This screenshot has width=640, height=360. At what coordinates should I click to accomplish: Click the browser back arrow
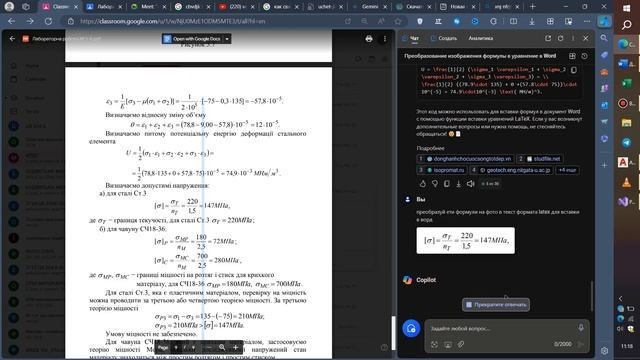point(11,21)
